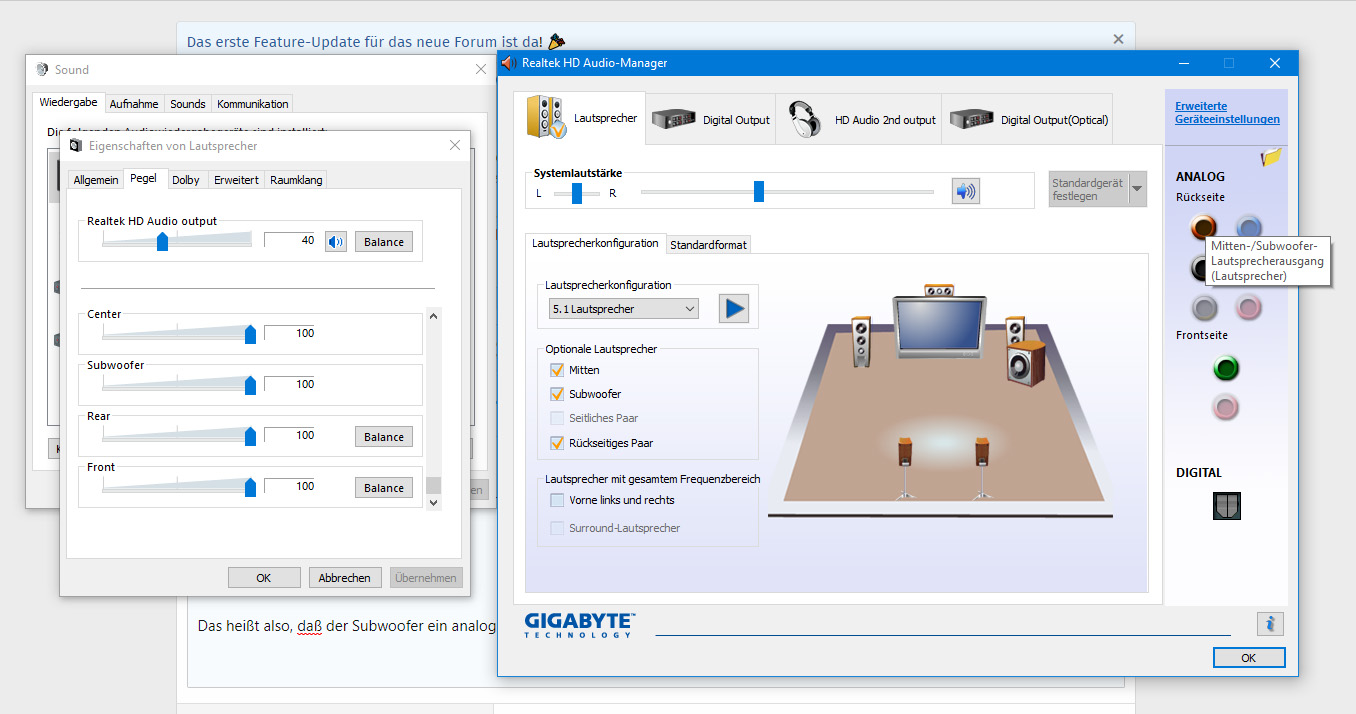Close the Eigenschaften von Lautsprecher dialog
Image resolution: width=1356 pixels, height=714 pixels.
[x=455, y=145]
